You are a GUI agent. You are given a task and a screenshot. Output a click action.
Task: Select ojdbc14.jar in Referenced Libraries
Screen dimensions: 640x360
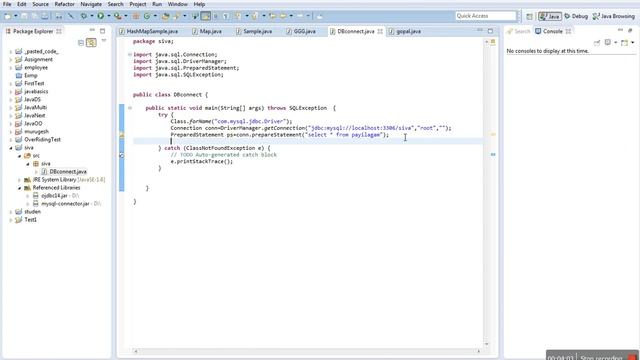coord(54,196)
